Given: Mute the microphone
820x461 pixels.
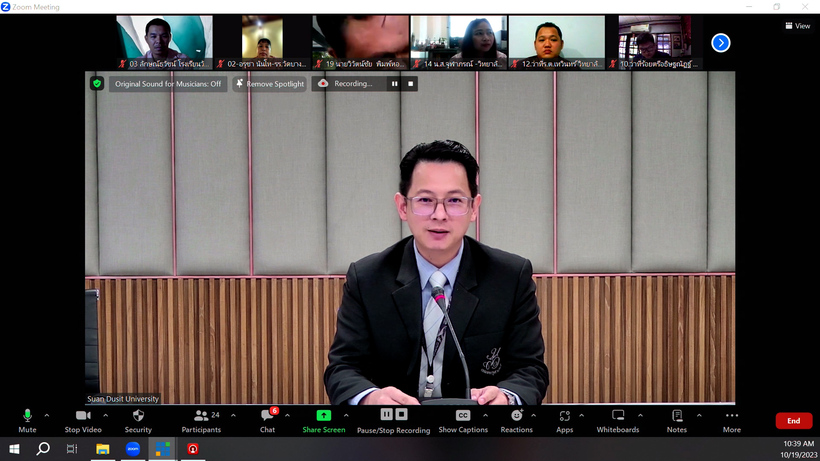Looking at the screenshot, I should point(27,419).
